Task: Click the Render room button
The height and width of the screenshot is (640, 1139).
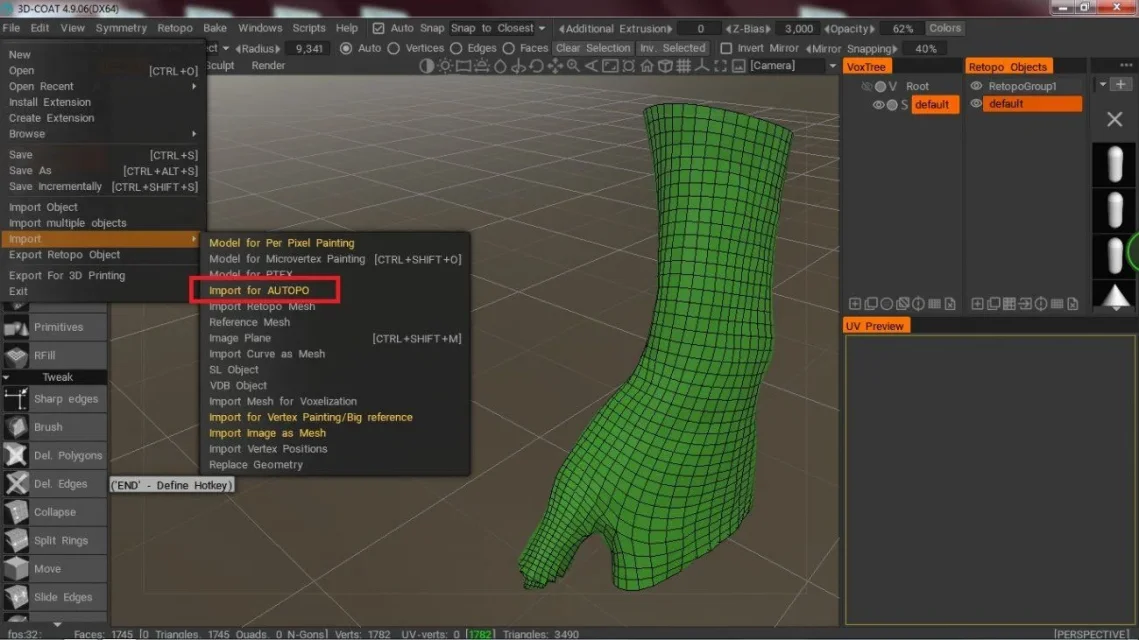Action: click(x=268, y=65)
